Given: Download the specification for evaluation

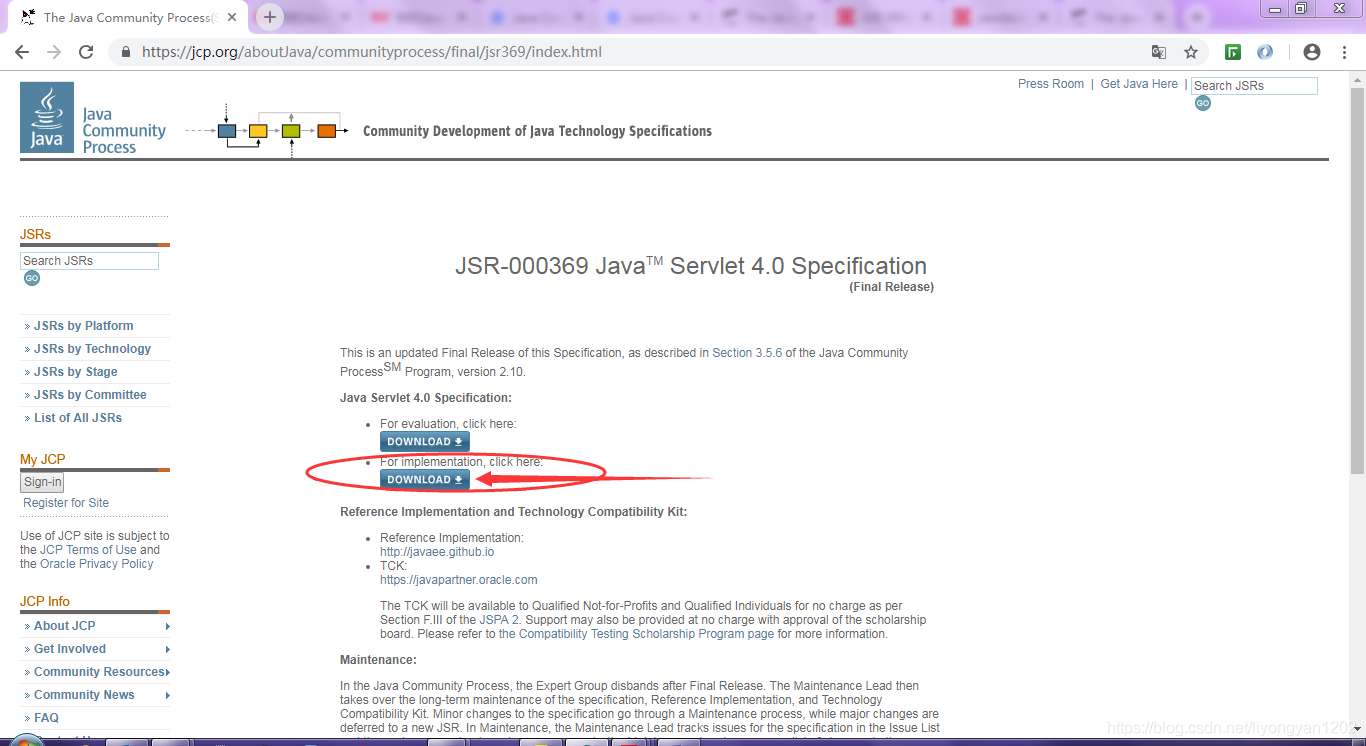Looking at the screenshot, I should pyautogui.click(x=425, y=442).
